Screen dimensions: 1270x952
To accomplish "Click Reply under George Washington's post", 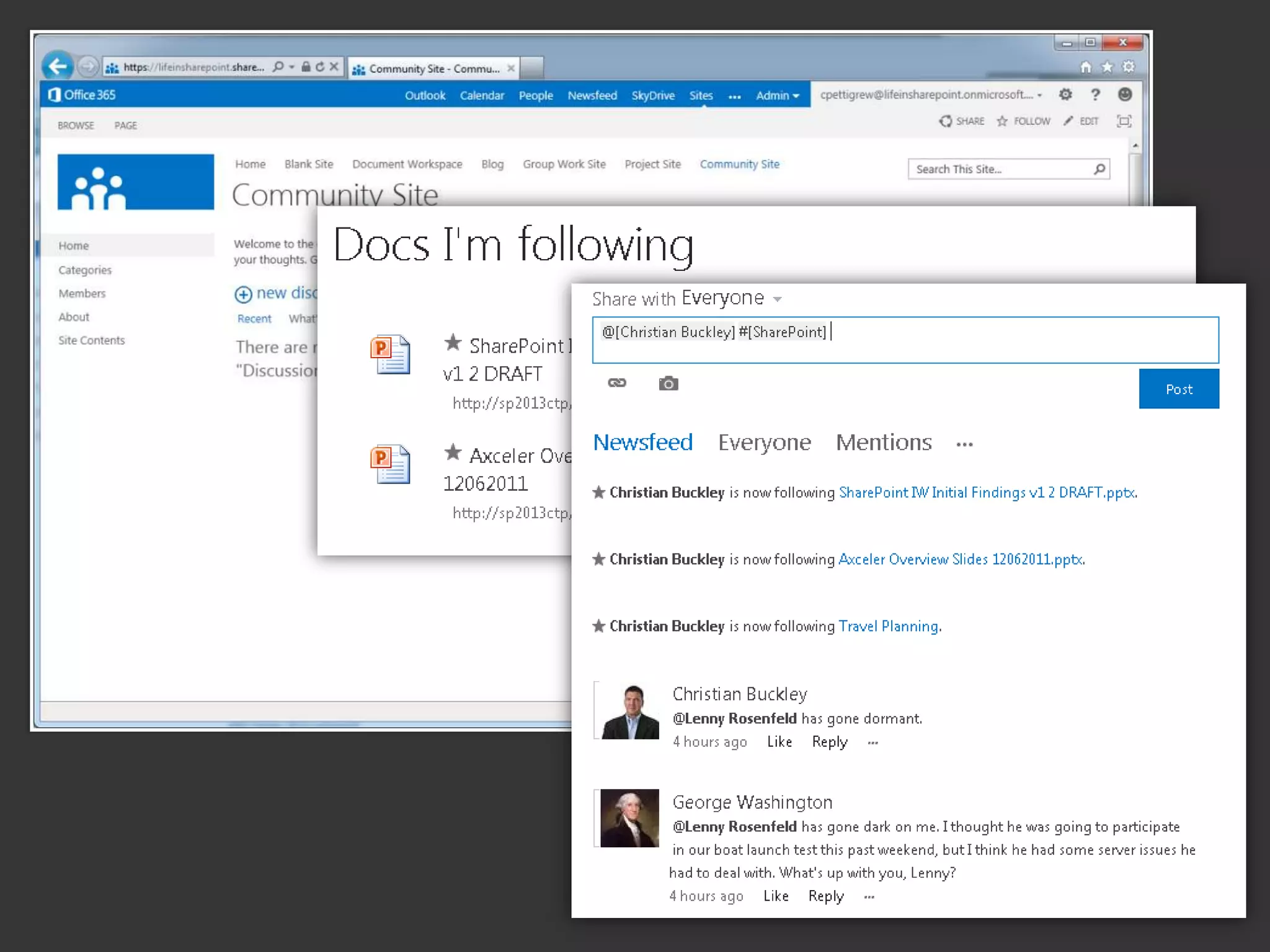I will click(x=825, y=896).
